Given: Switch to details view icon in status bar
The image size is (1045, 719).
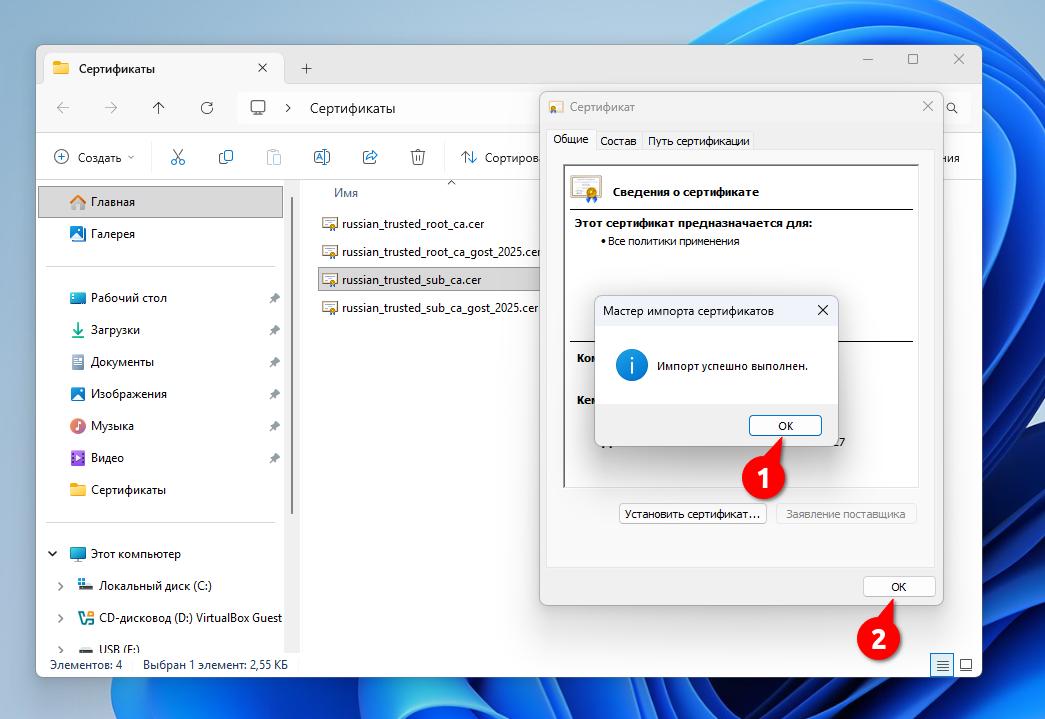Looking at the screenshot, I should pyautogui.click(x=942, y=665).
